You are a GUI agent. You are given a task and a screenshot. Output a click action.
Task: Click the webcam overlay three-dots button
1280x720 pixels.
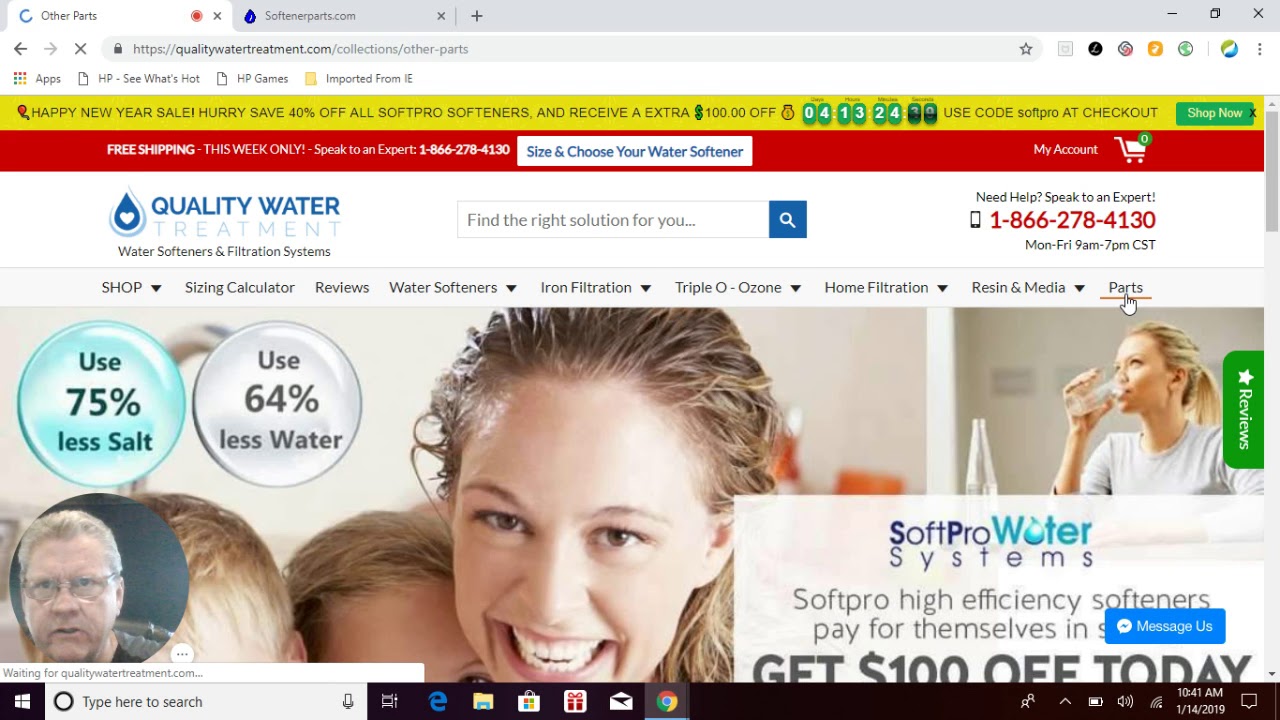coord(181,654)
